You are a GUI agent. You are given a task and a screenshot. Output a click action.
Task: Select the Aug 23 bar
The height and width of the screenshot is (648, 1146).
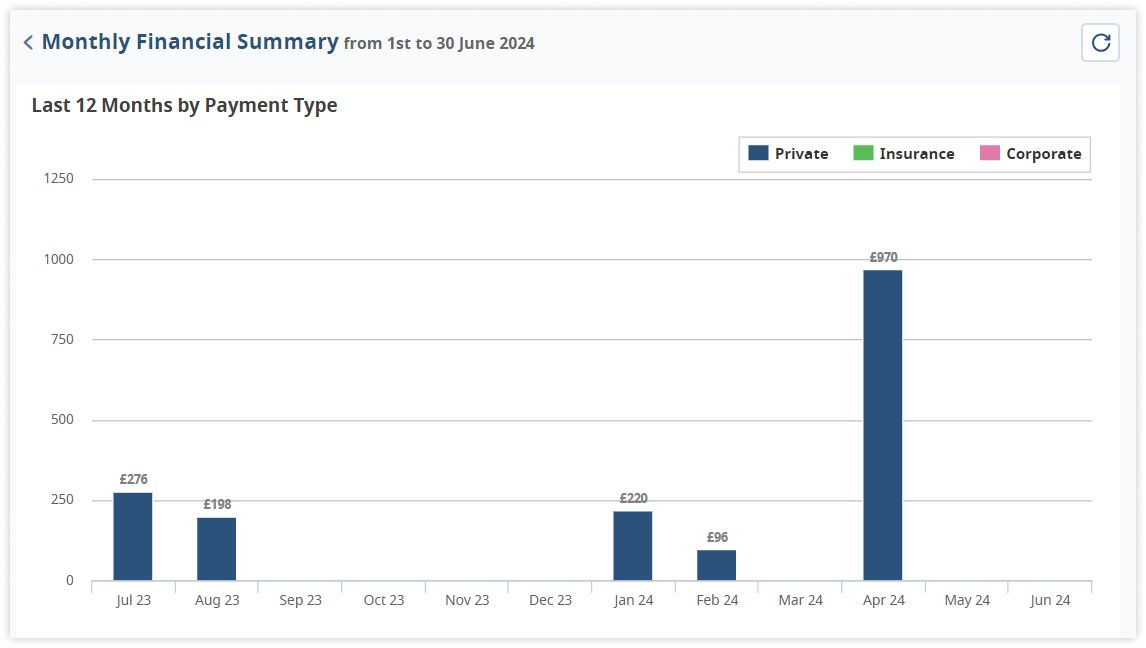(216, 548)
